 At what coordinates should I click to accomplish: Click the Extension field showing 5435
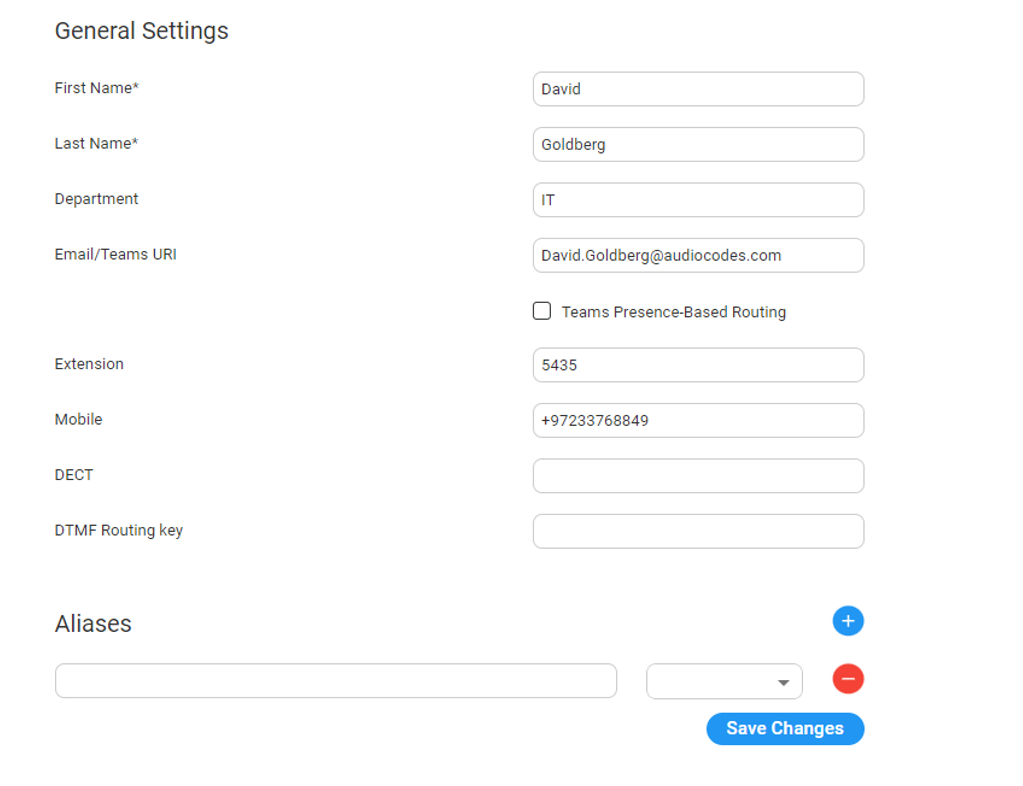click(698, 365)
